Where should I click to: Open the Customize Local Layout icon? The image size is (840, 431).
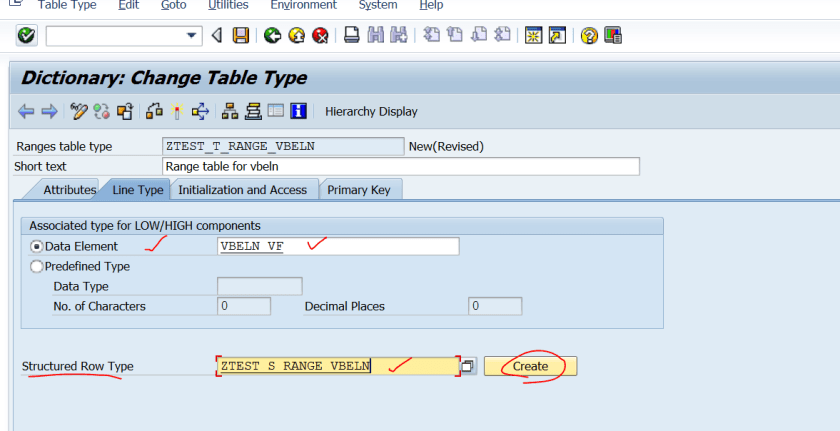pos(612,35)
